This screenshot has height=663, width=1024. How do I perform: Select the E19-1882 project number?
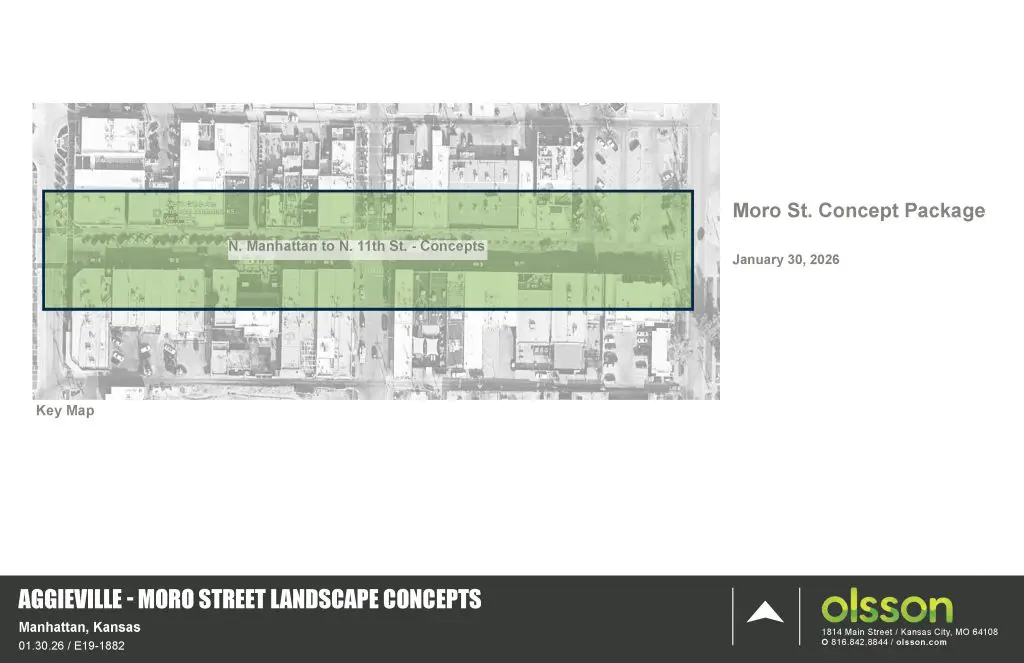click(x=99, y=645)
